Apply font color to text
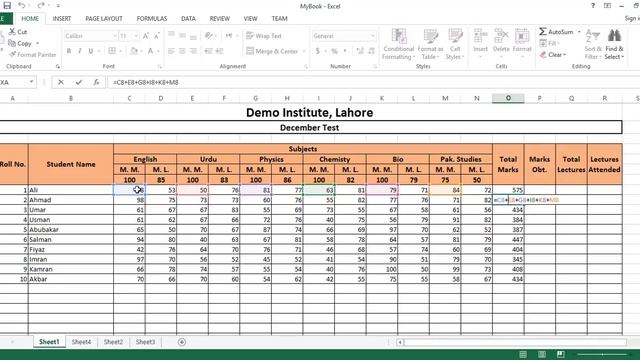Image resolution: width=640 pixels, height=360 pixels. (x=150, y=51)
